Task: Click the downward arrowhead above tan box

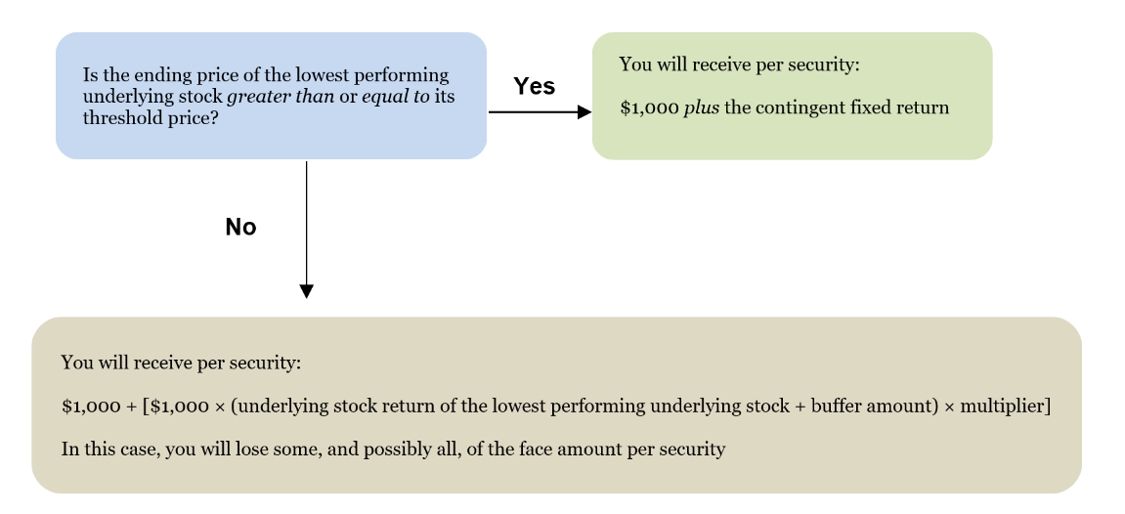Action: pos(306,291)
